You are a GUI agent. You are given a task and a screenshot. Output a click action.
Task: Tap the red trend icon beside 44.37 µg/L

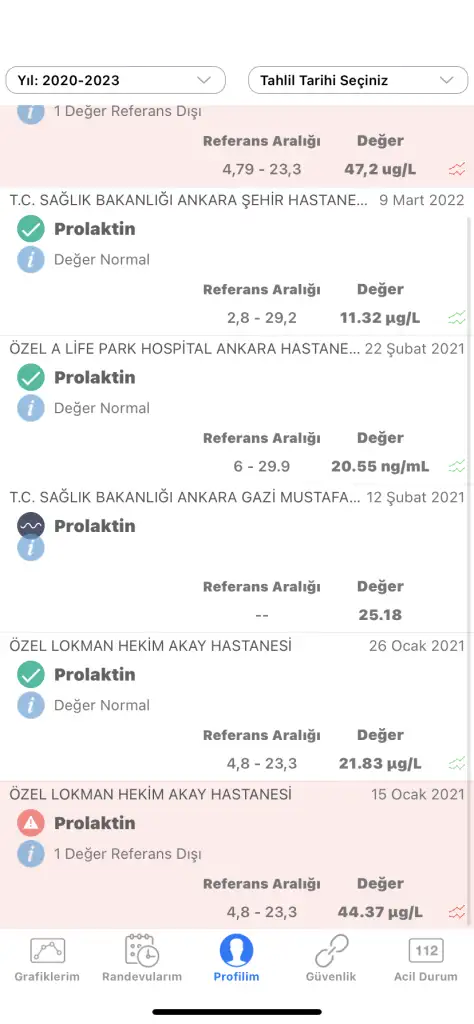pyautogui.click(x=457, y=912)
